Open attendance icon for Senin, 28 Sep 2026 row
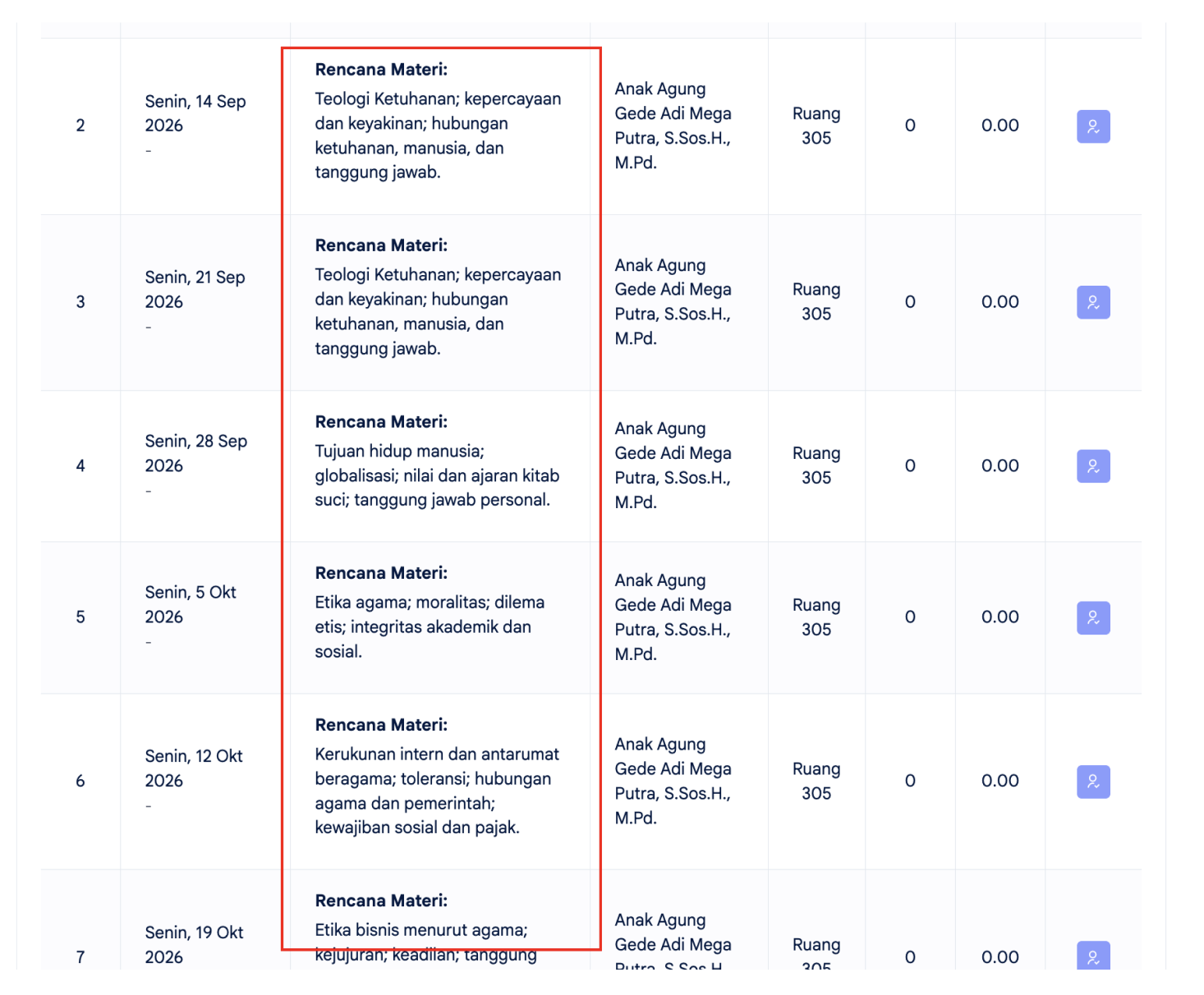This screenshot has height=995, width=1204. 1093,466
